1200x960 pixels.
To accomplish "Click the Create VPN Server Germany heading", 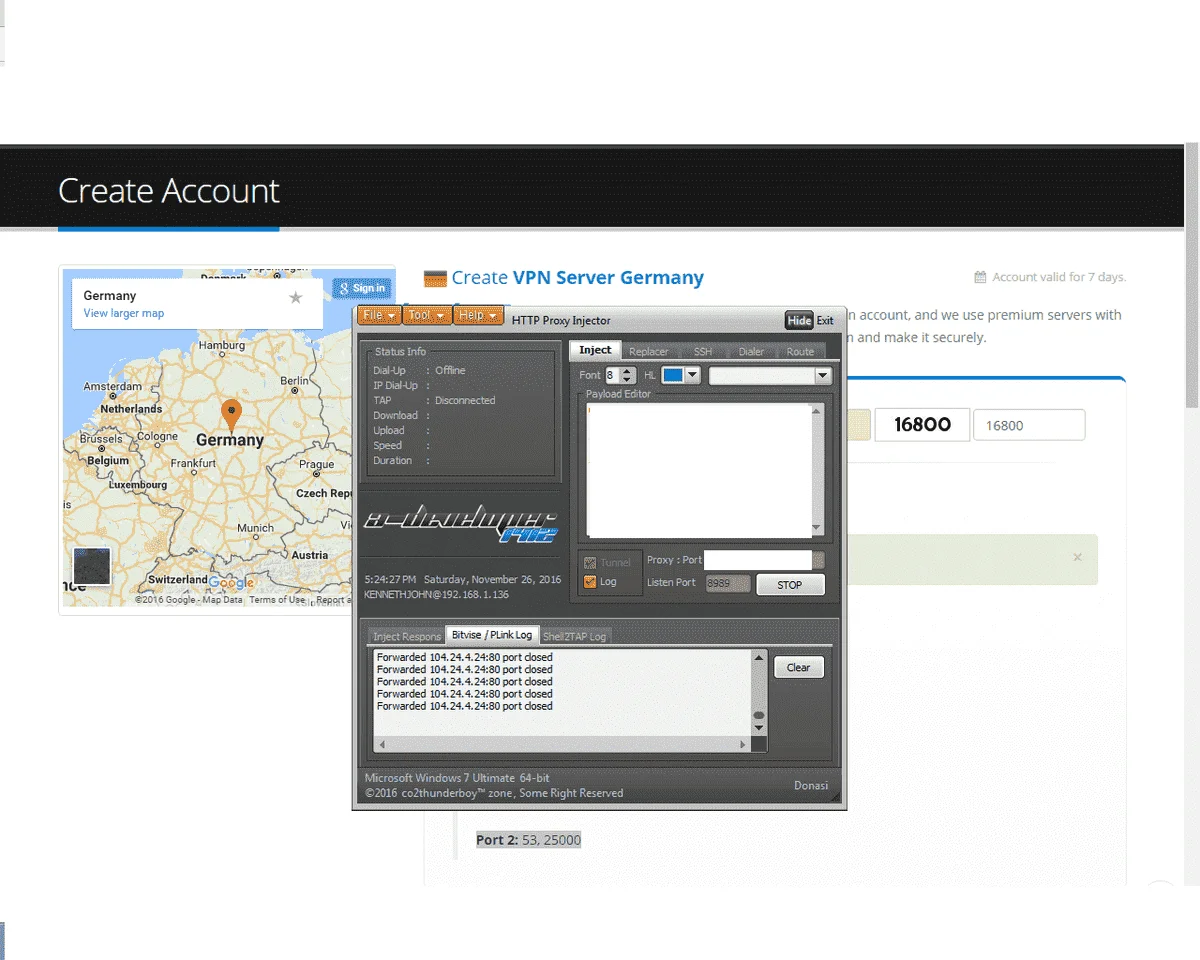I will (577, 278).
